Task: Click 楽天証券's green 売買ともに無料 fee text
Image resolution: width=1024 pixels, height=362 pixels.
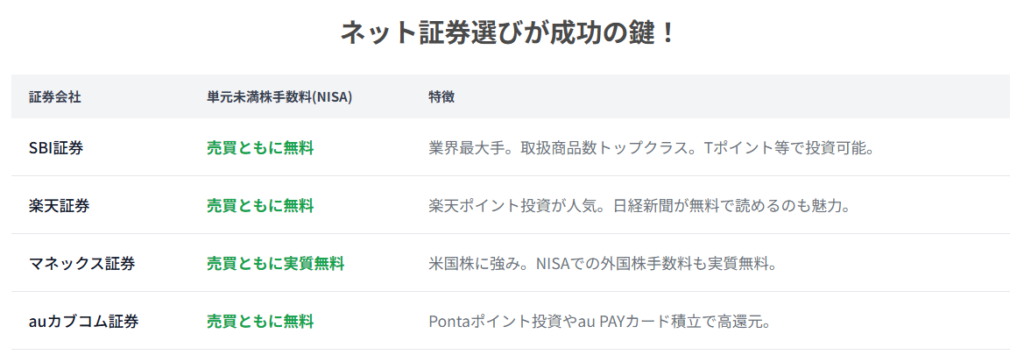Action: [260, 206]
